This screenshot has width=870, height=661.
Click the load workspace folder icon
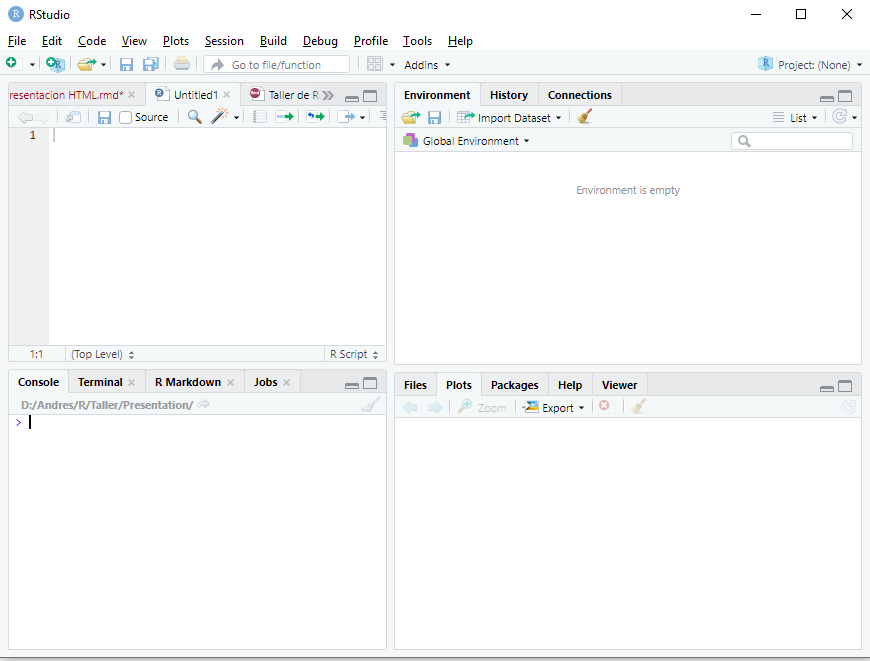pyautogui.click(x=410, y=117)
